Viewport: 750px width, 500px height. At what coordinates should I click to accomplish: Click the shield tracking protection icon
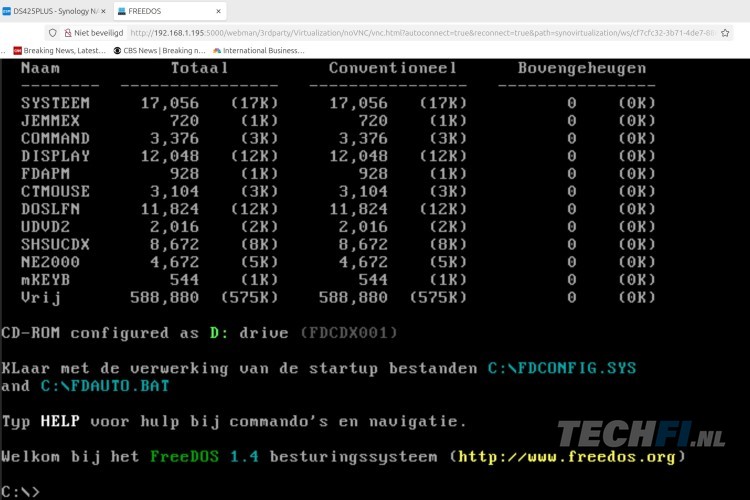pos(53,33)
